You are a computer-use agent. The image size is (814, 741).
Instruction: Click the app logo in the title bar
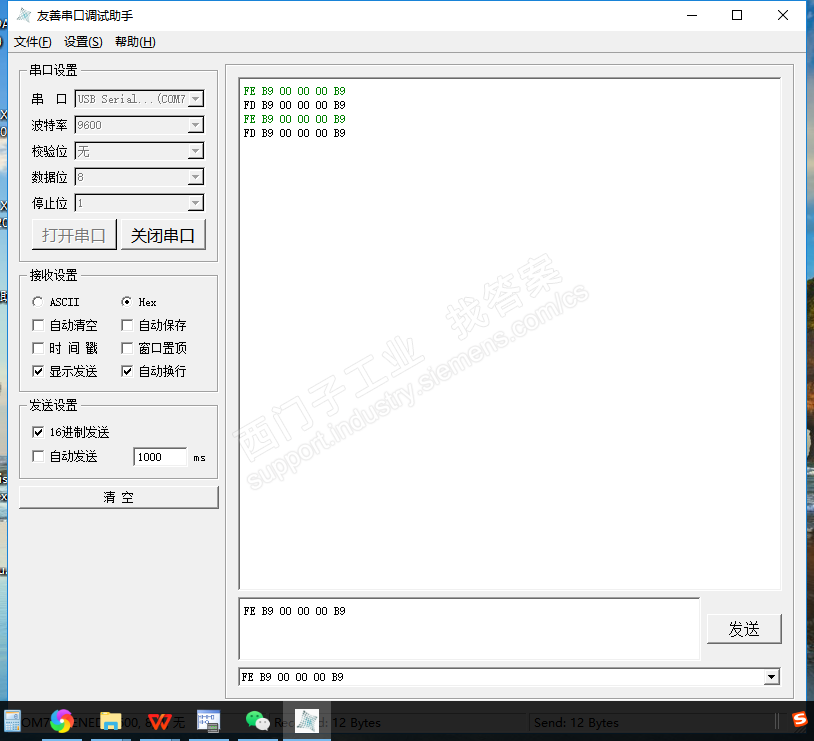[24, 16]
